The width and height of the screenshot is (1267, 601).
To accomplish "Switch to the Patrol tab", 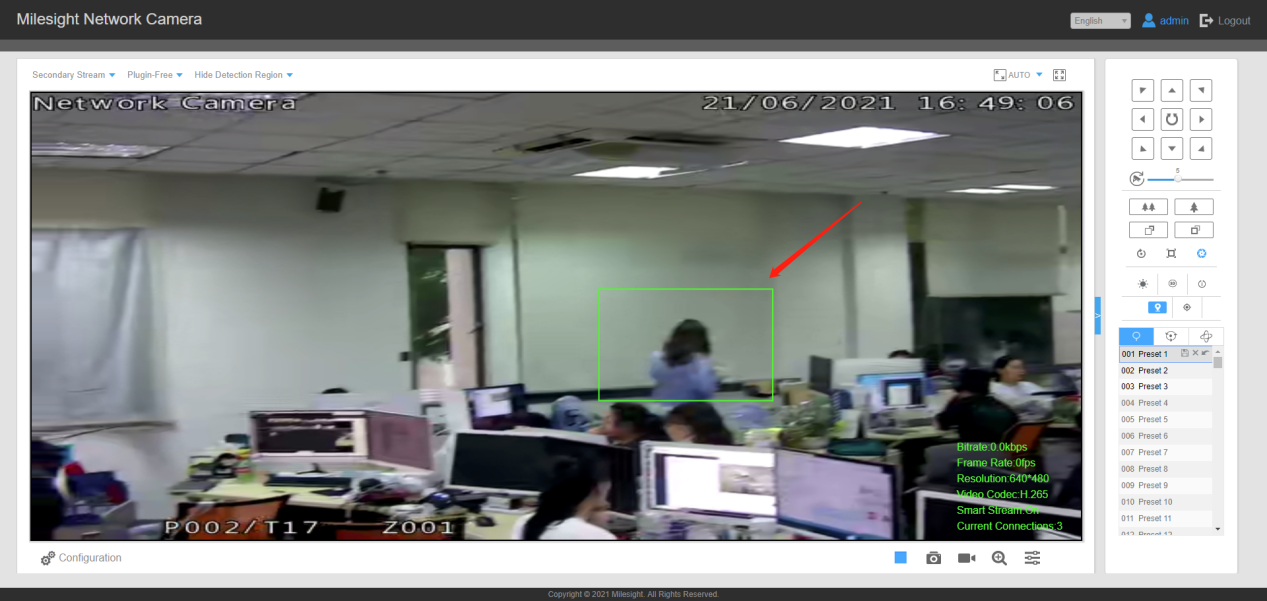I will [1171, 336].
